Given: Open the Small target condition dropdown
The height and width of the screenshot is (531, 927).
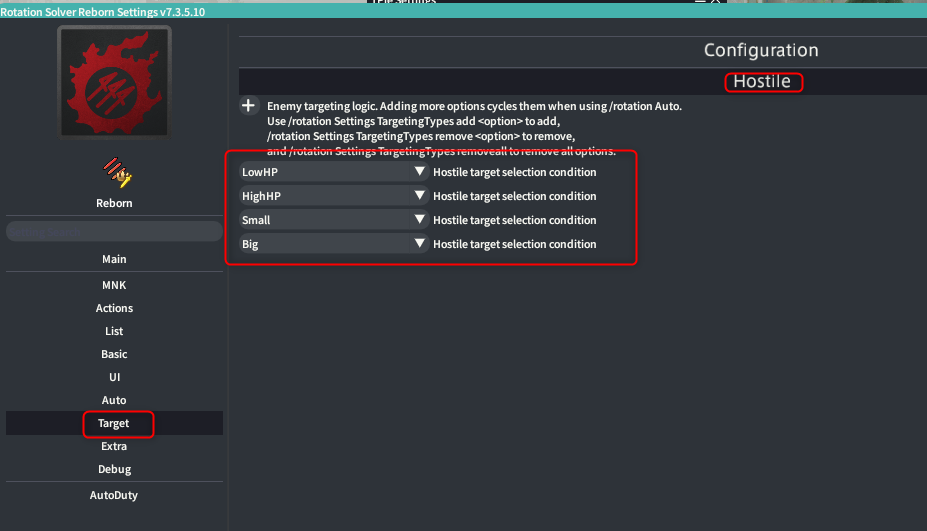Looking at the screenshot, I should [x=334, y=220].
